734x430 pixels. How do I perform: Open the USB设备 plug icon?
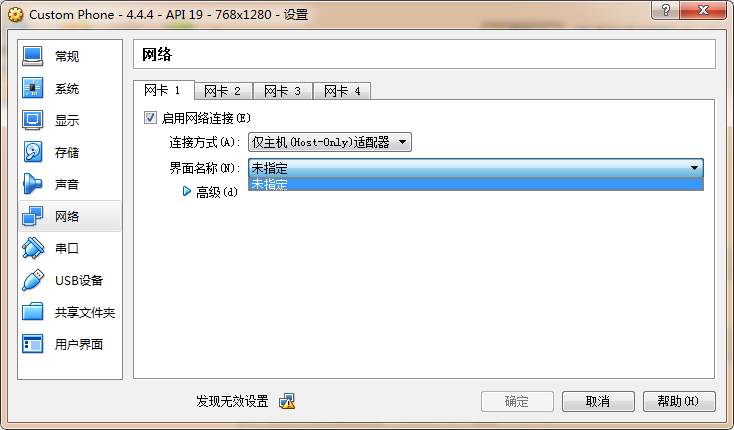(32, 280)
